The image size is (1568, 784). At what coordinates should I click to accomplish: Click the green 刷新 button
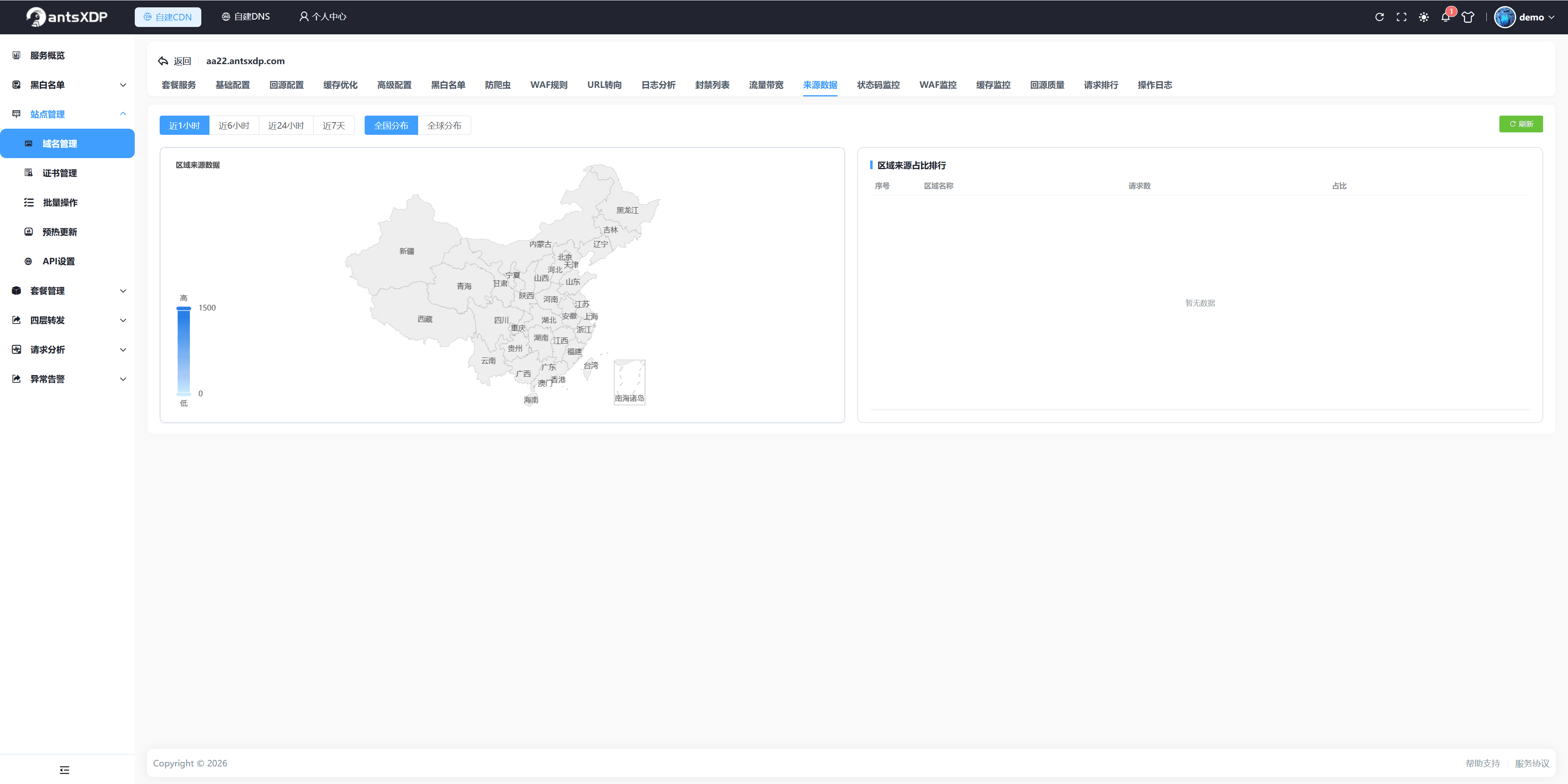point(1521,124)
